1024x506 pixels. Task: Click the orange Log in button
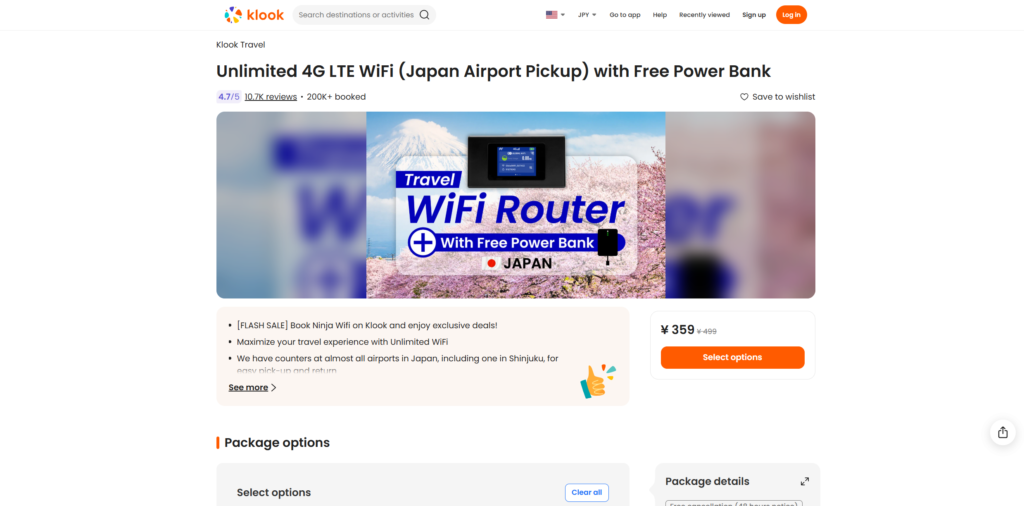[x=791, y=15]
